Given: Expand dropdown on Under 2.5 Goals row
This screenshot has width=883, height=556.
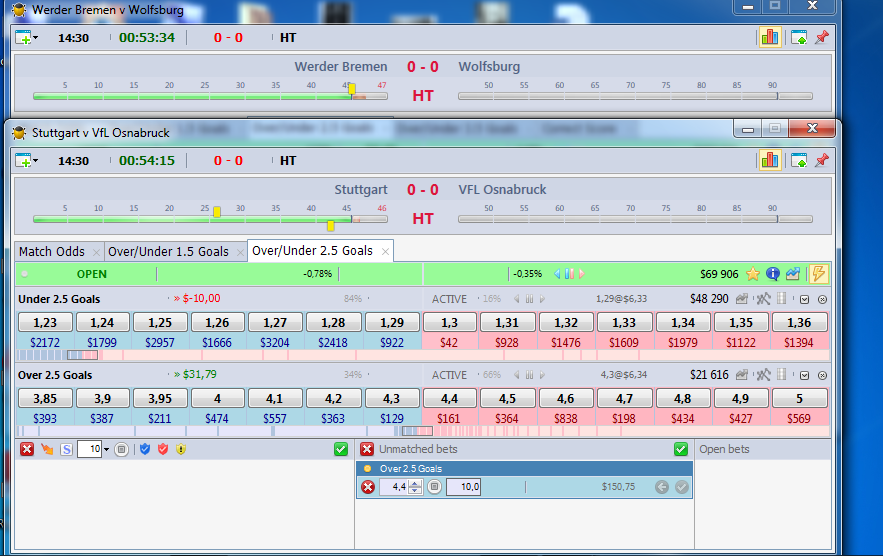Looking at the screenshot, I should (804, 300).
